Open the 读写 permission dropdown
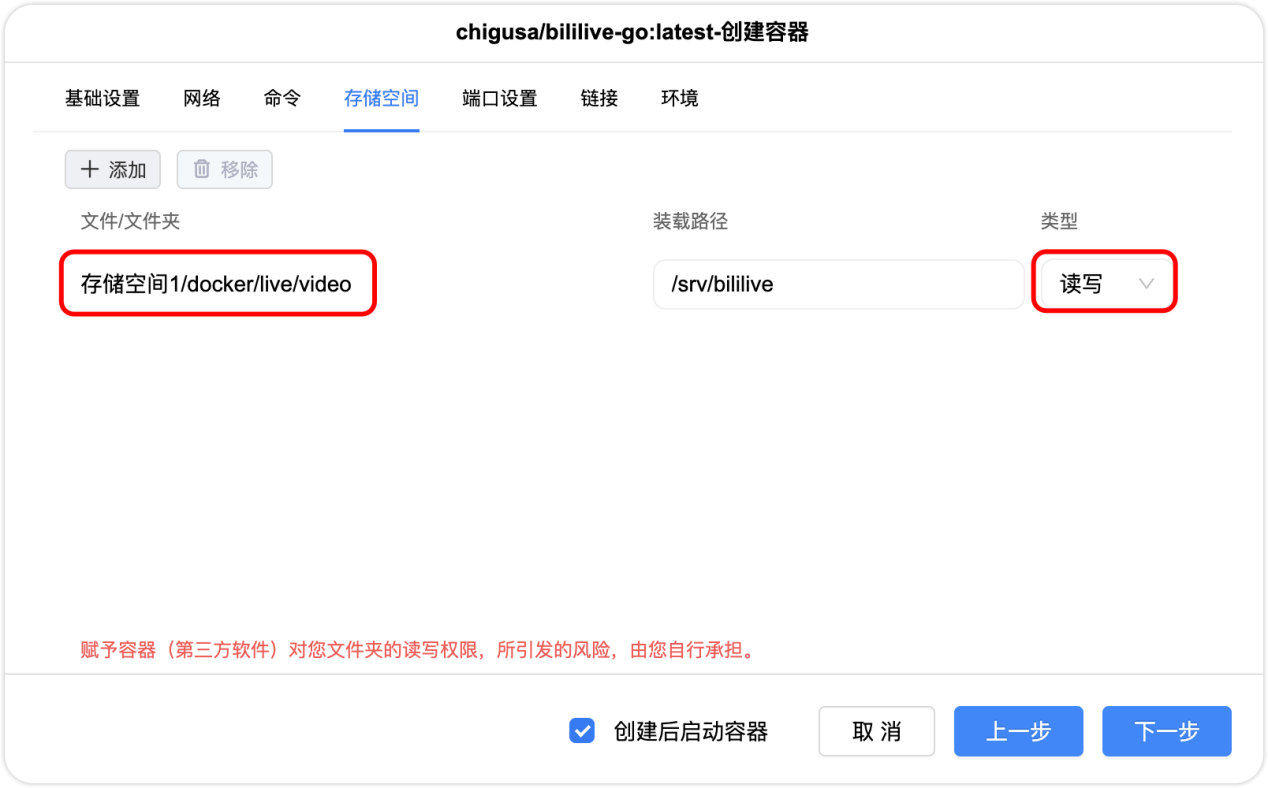 (1103, 284)
